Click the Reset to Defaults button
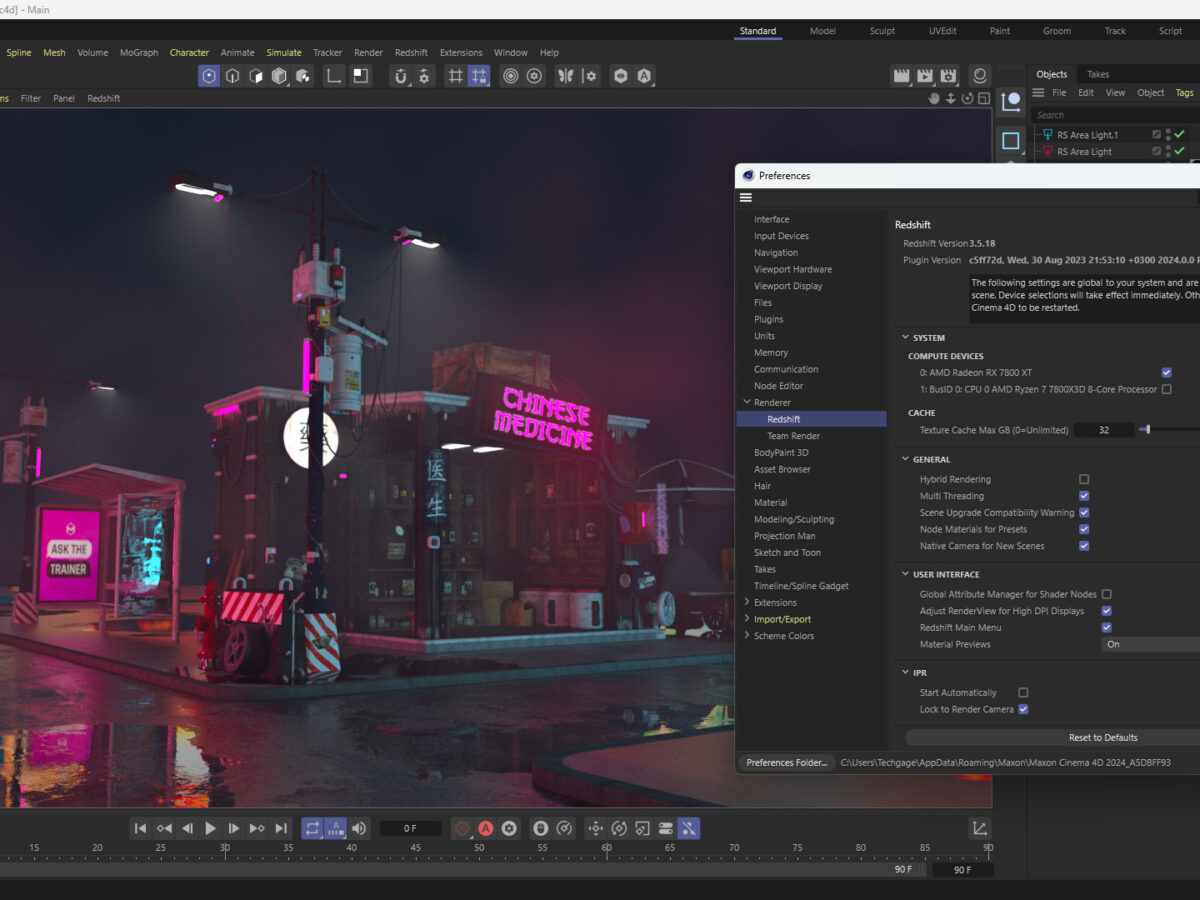Image resolution: width=1200 pixels, height=900 pixels. pyautogui.click(x=1102, y=738)
